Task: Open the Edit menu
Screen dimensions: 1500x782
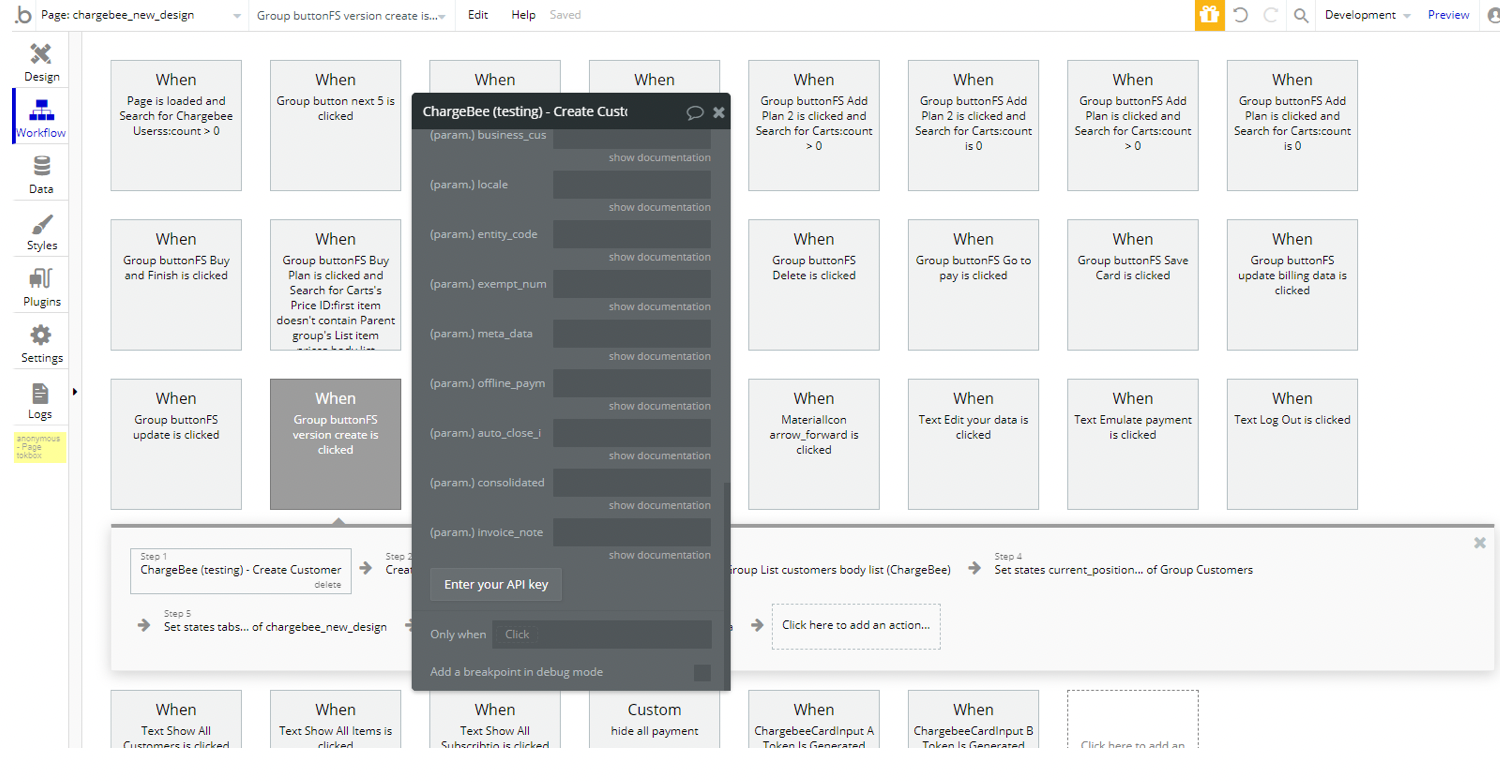Action: point(478,15)
